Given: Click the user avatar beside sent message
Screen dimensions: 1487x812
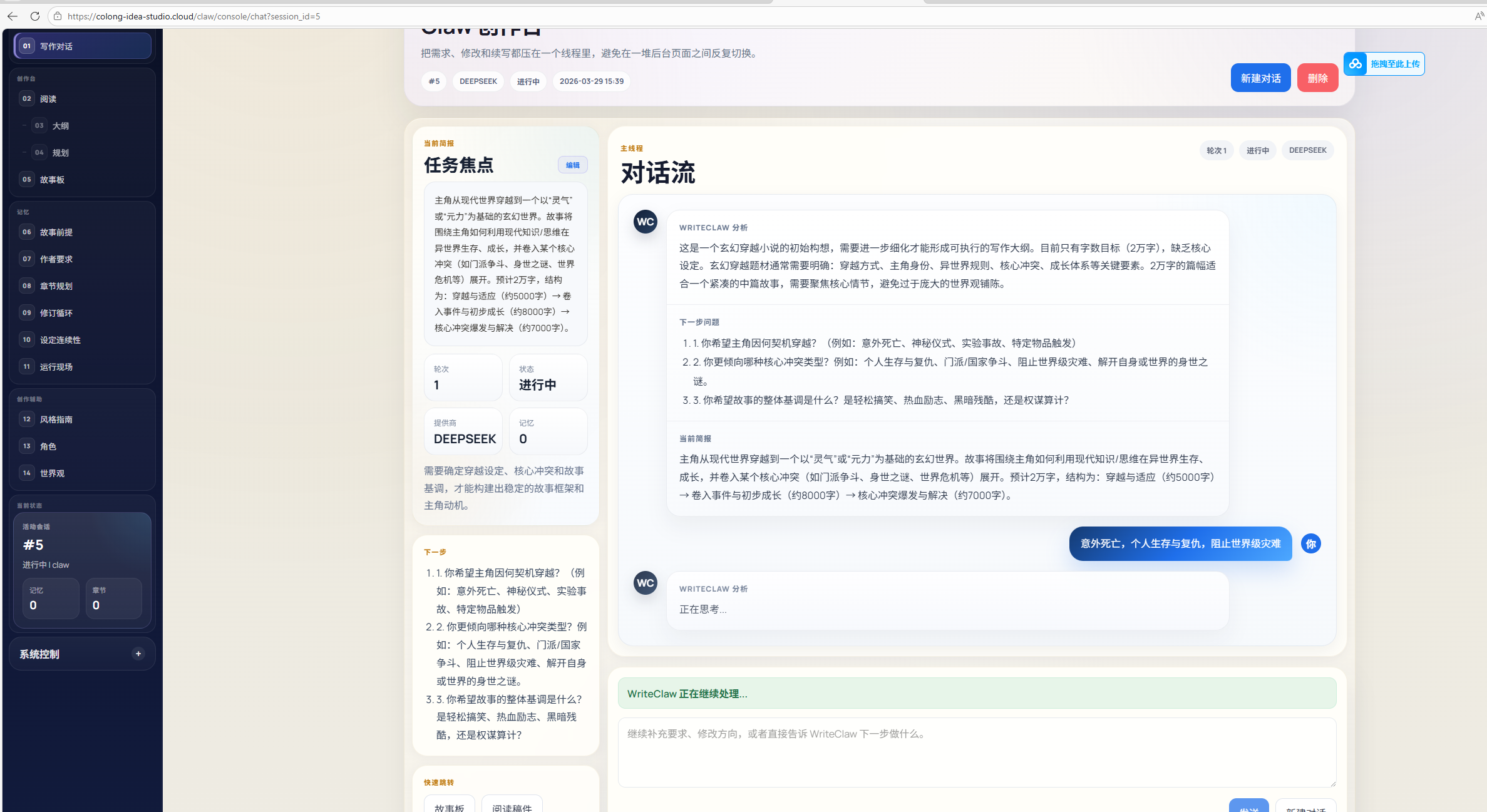Looking at the screenshot, I should [x=1310, y=543].
